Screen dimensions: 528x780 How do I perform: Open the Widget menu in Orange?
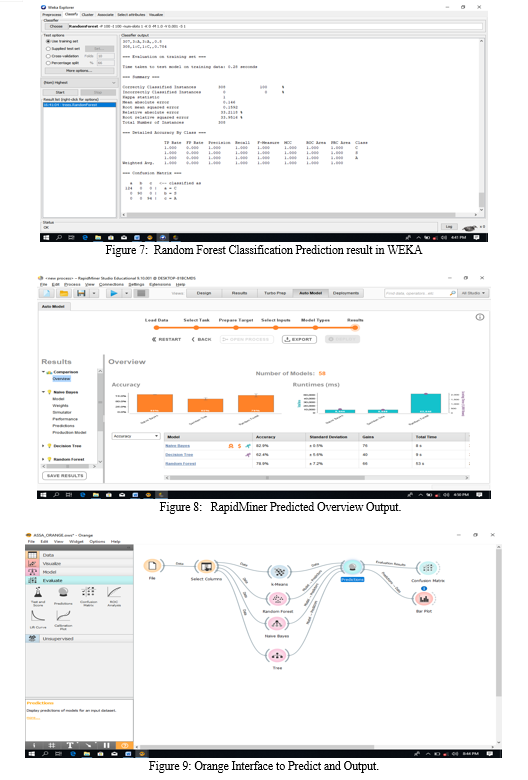76,542
